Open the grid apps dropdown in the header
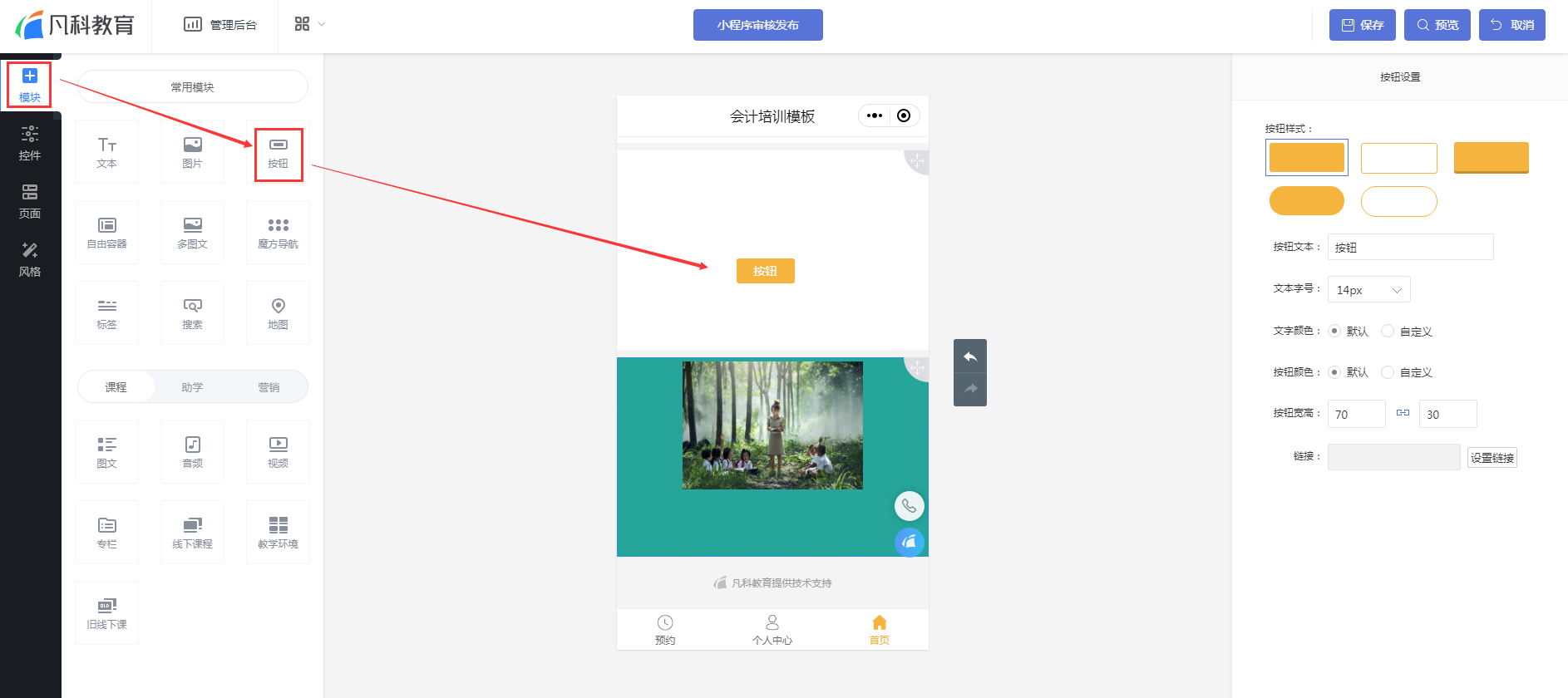 click(x=309, y=24)
